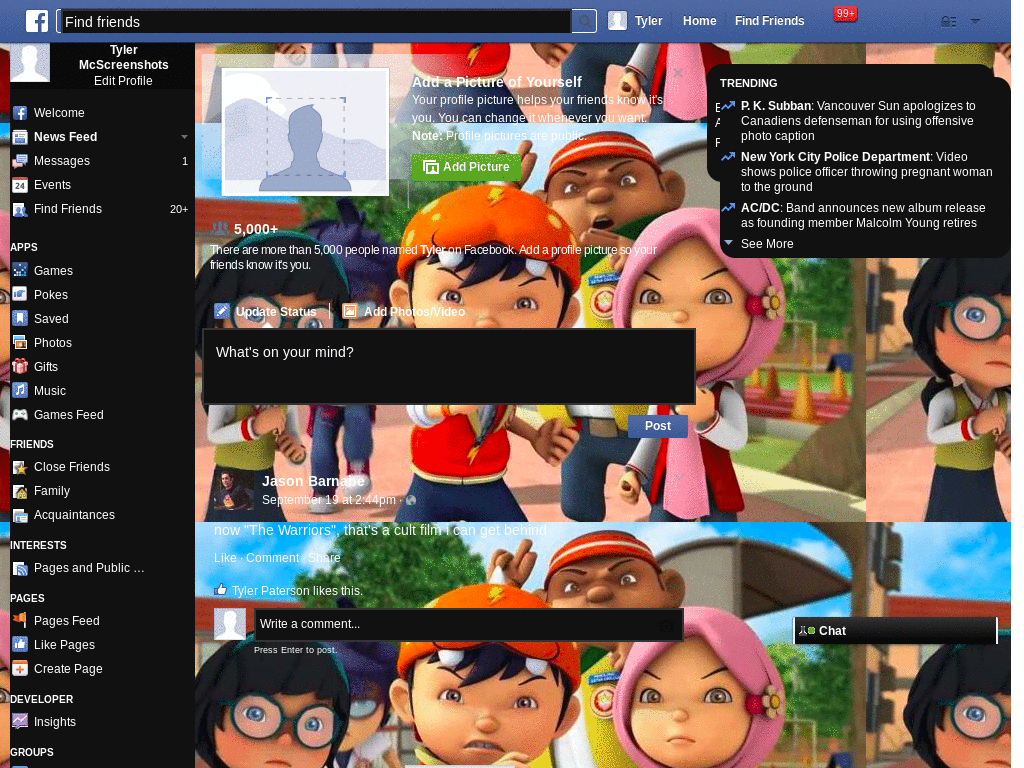Click the What's on your mind box
The height and width of the screenshot is (768, 1024).
(x=449, y=366)
